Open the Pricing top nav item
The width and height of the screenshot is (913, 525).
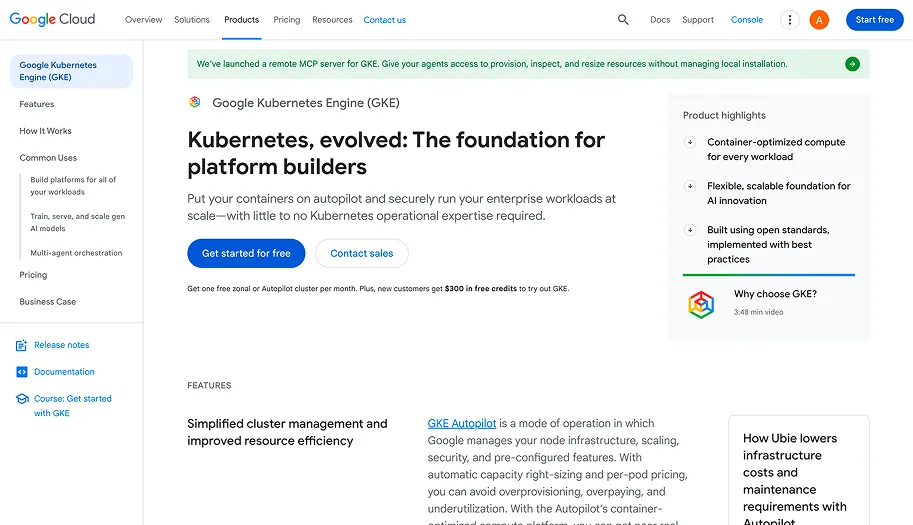pos(286,20)
